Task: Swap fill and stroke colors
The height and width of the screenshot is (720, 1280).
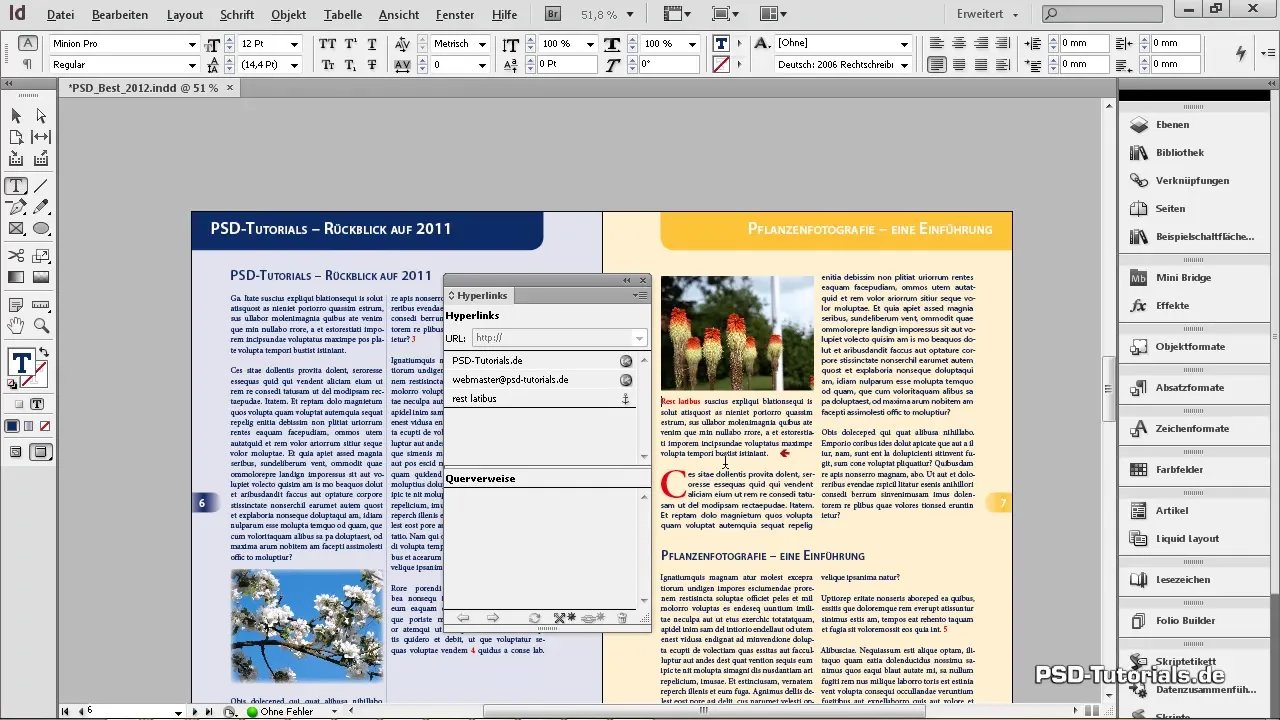Action: (x=43, y=354)
